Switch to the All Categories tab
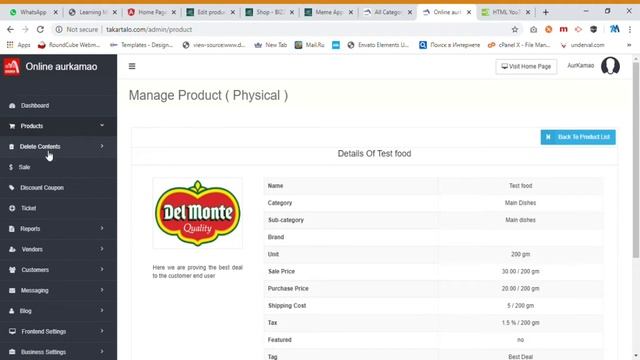The image size is (640, 360). point(388,12)
